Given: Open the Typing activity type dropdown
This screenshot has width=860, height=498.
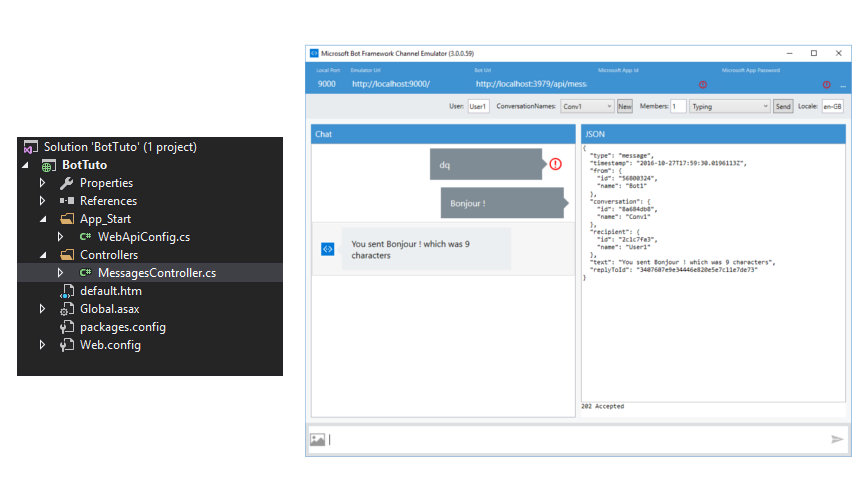Looking at the screenshot, I should tap(730, 106).
